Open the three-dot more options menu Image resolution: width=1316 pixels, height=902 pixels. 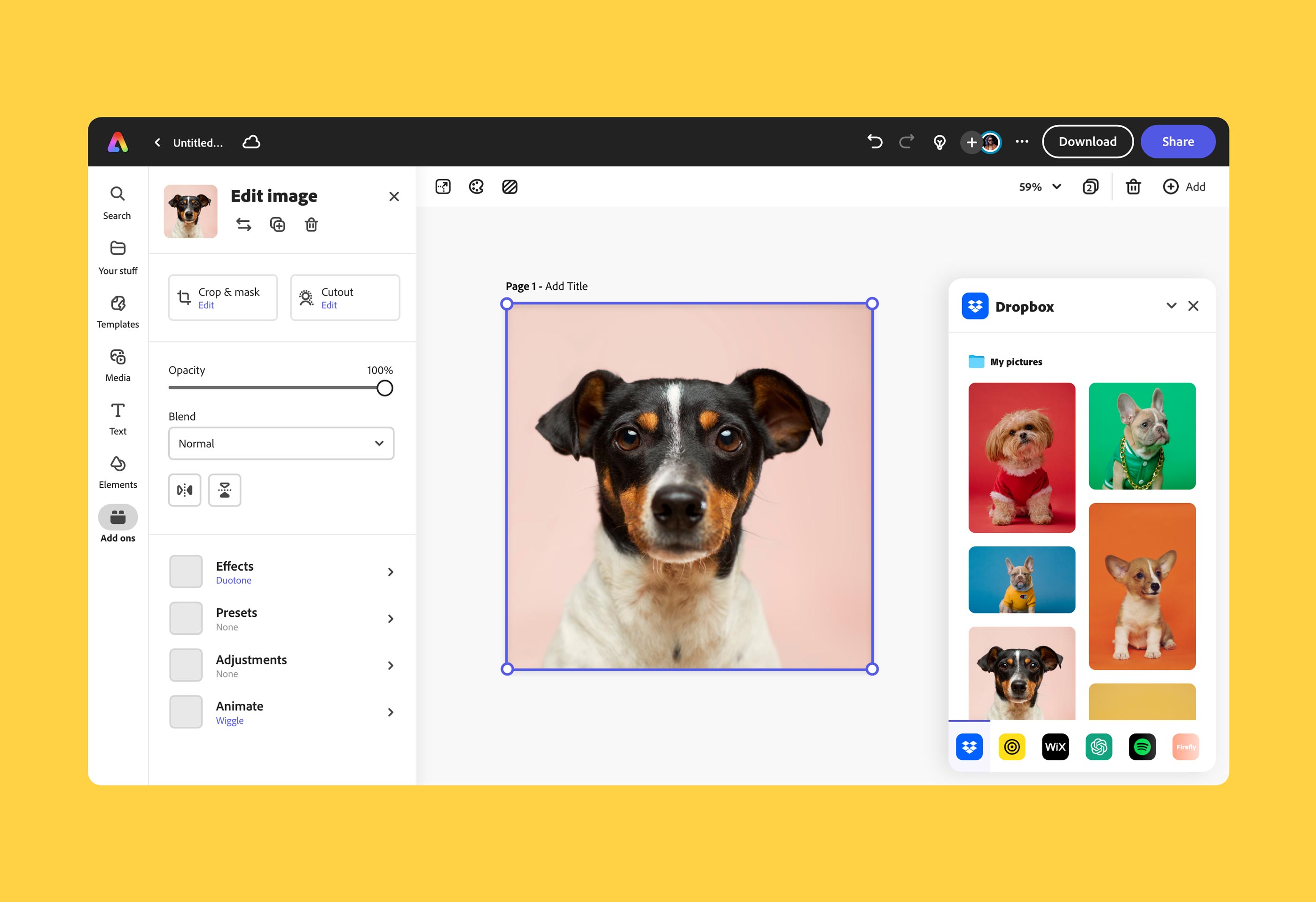tap(1022, 141)
